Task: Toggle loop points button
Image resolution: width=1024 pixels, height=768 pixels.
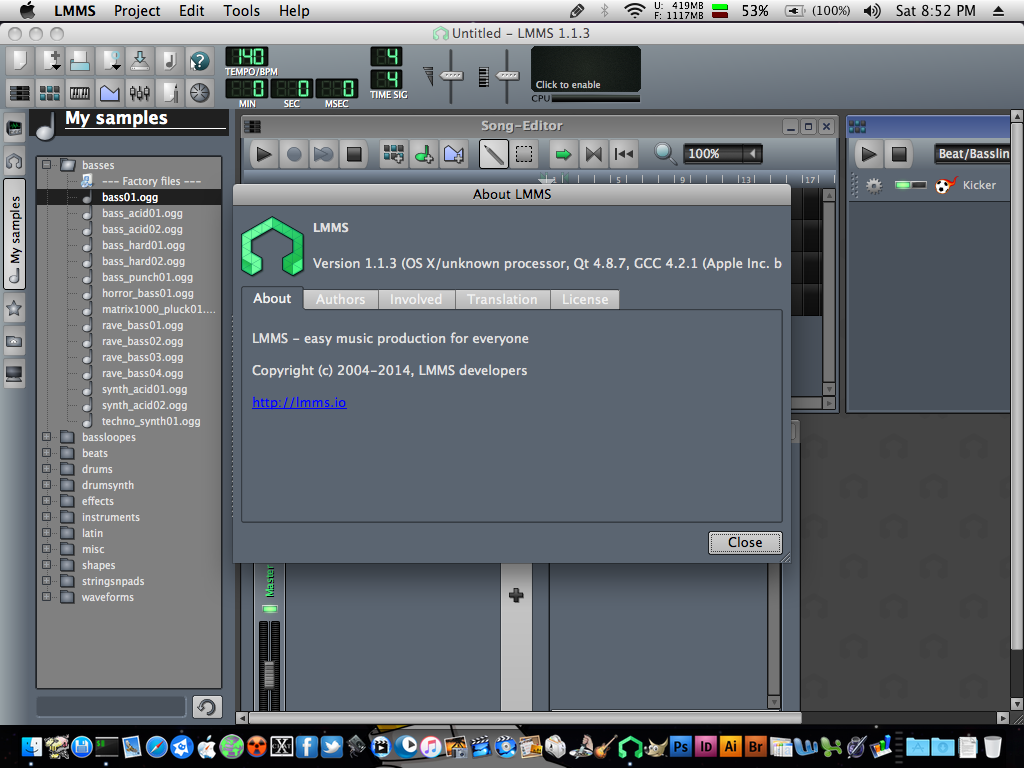Action: pos(594,154)
